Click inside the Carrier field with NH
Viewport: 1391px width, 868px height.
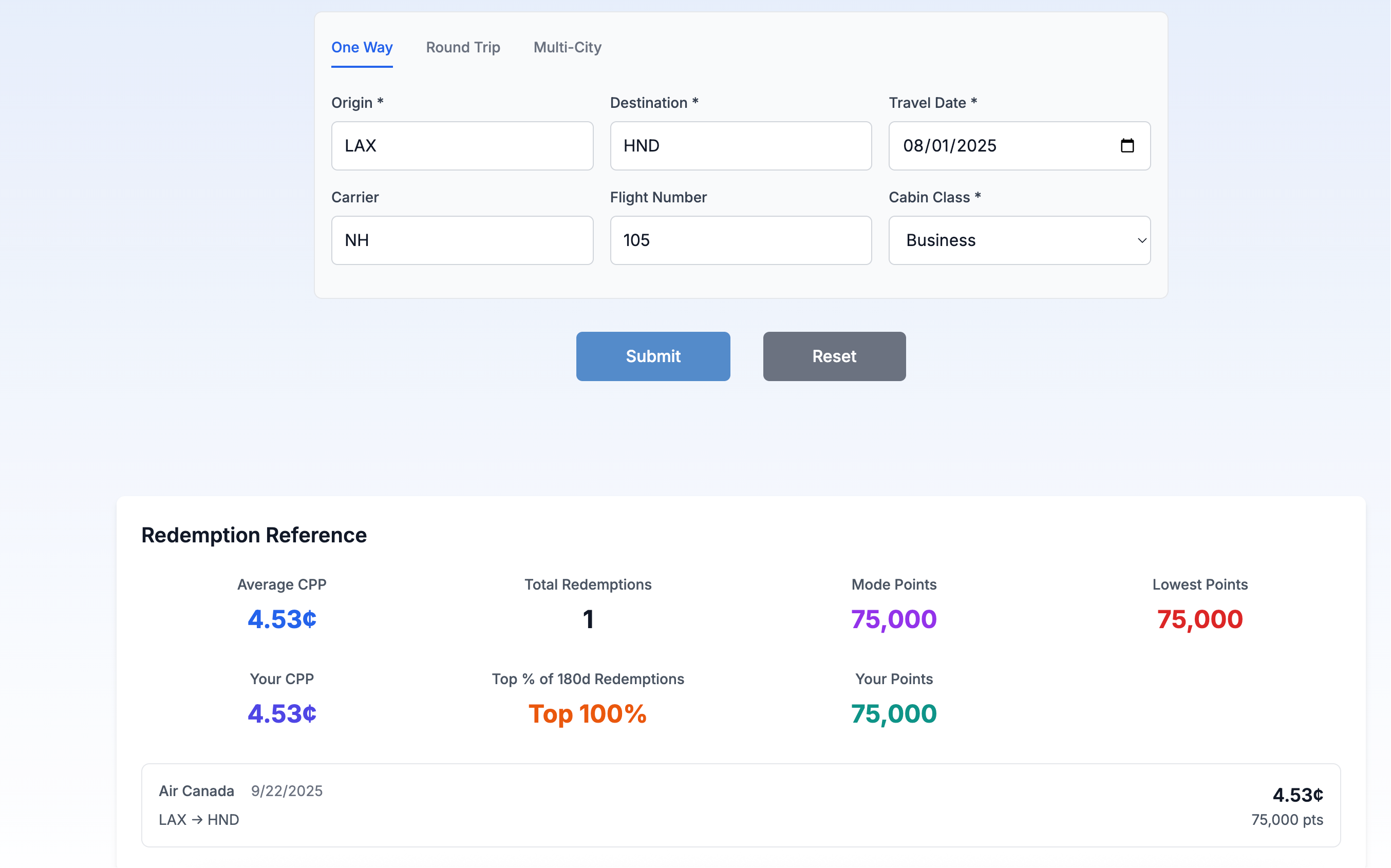(462, 240)
